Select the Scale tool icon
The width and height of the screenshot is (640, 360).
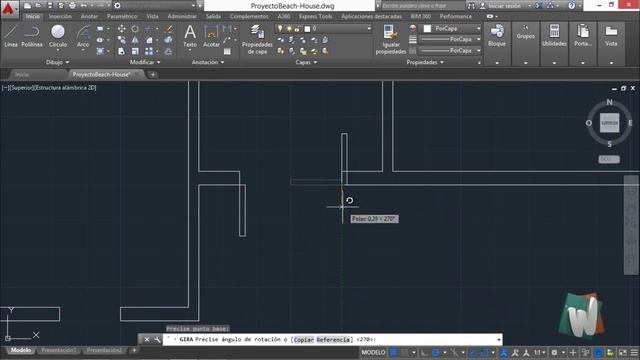pos(135,51)
